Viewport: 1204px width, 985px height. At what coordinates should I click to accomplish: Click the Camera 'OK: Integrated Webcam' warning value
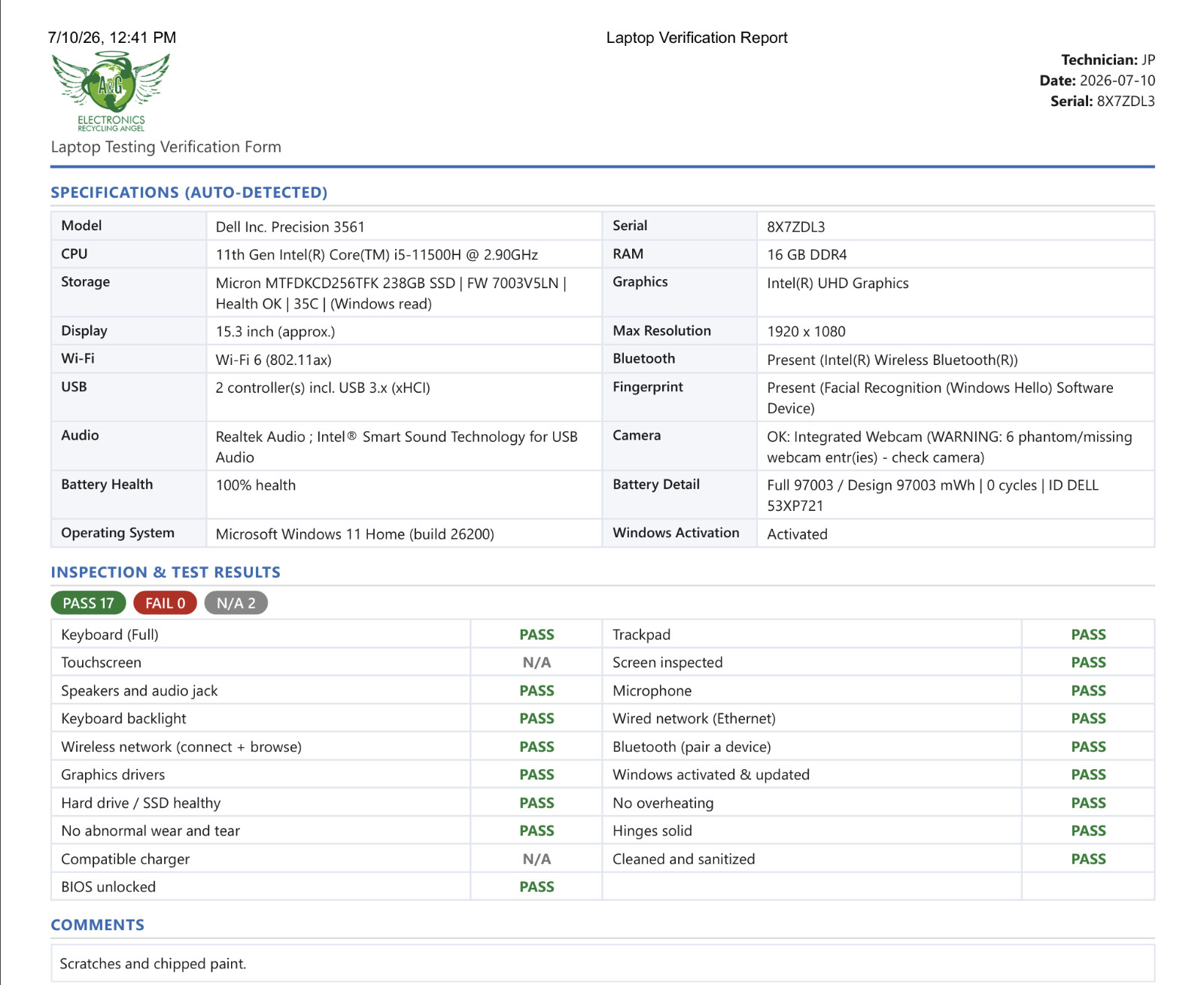(x=956, y=446)
